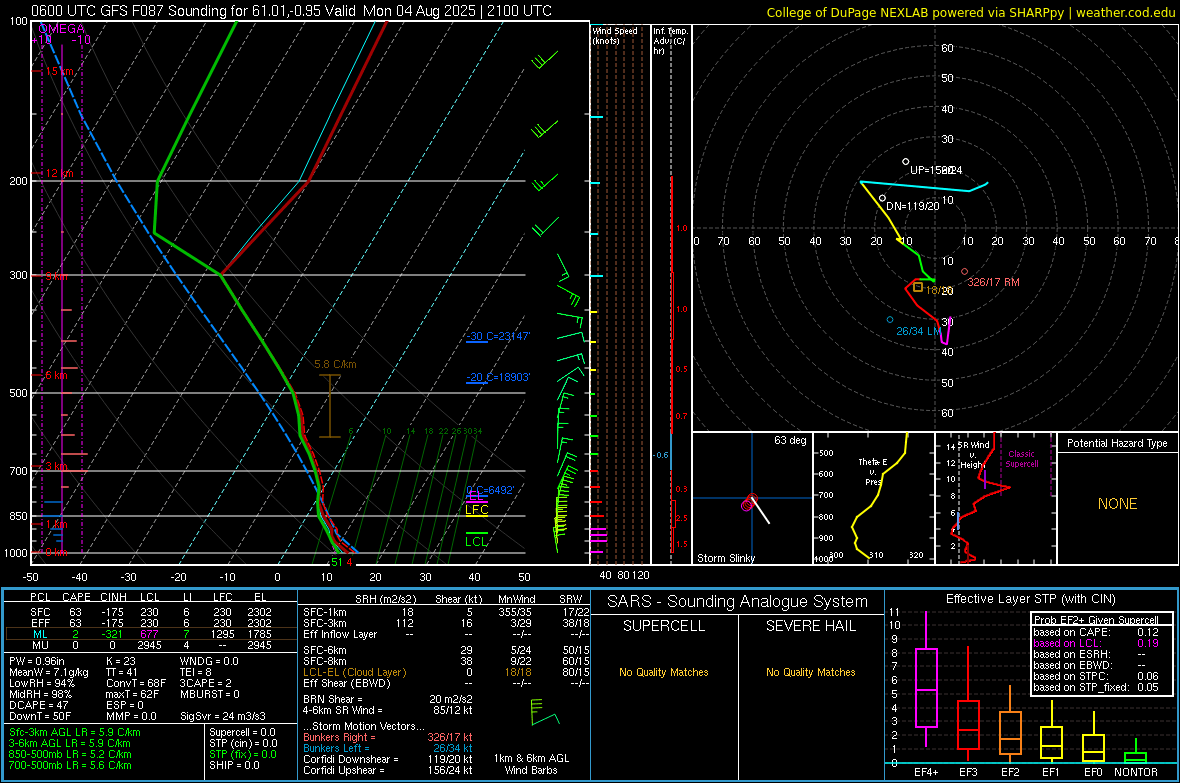This screenshot has width=1180, height=783.
Task: Click the 15 km height marker
Action: (x=59, y=71)
